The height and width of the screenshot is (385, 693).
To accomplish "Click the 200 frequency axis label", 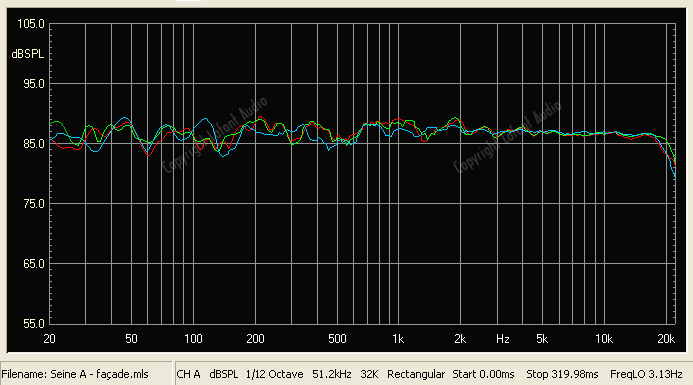I will 255,339.
